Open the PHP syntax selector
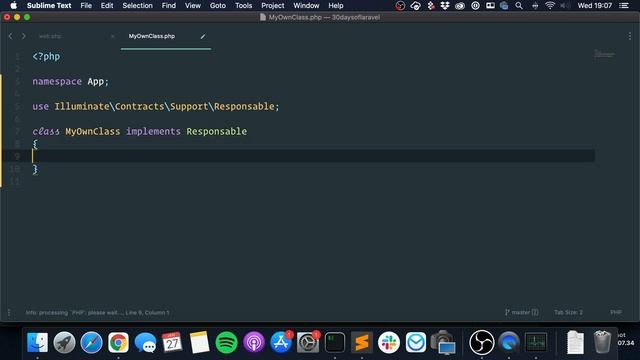The width and height of the screenshot is (640, 360). 616,312
